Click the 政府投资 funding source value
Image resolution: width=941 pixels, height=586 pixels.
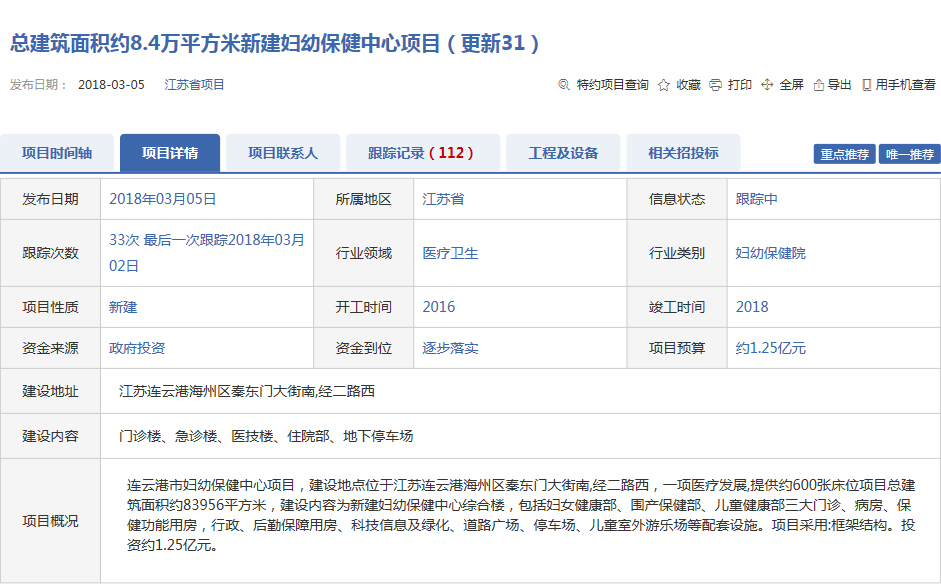[137, 348]
